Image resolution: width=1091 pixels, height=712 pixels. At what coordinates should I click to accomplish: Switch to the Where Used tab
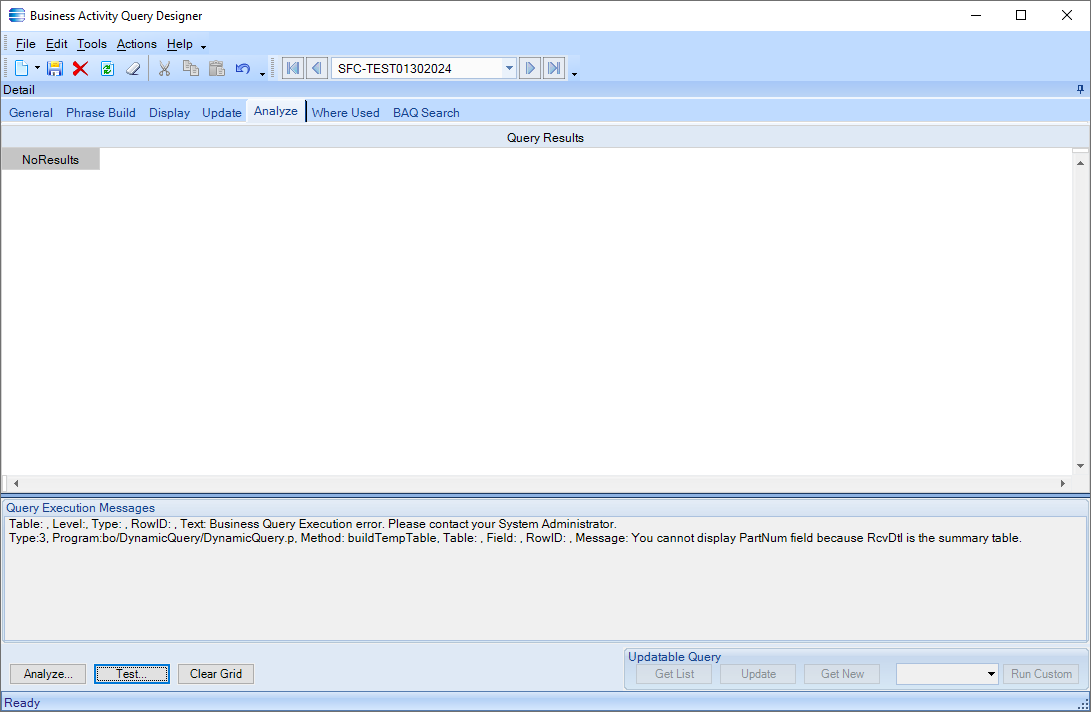pyautogui.click(x=346, y=113)
